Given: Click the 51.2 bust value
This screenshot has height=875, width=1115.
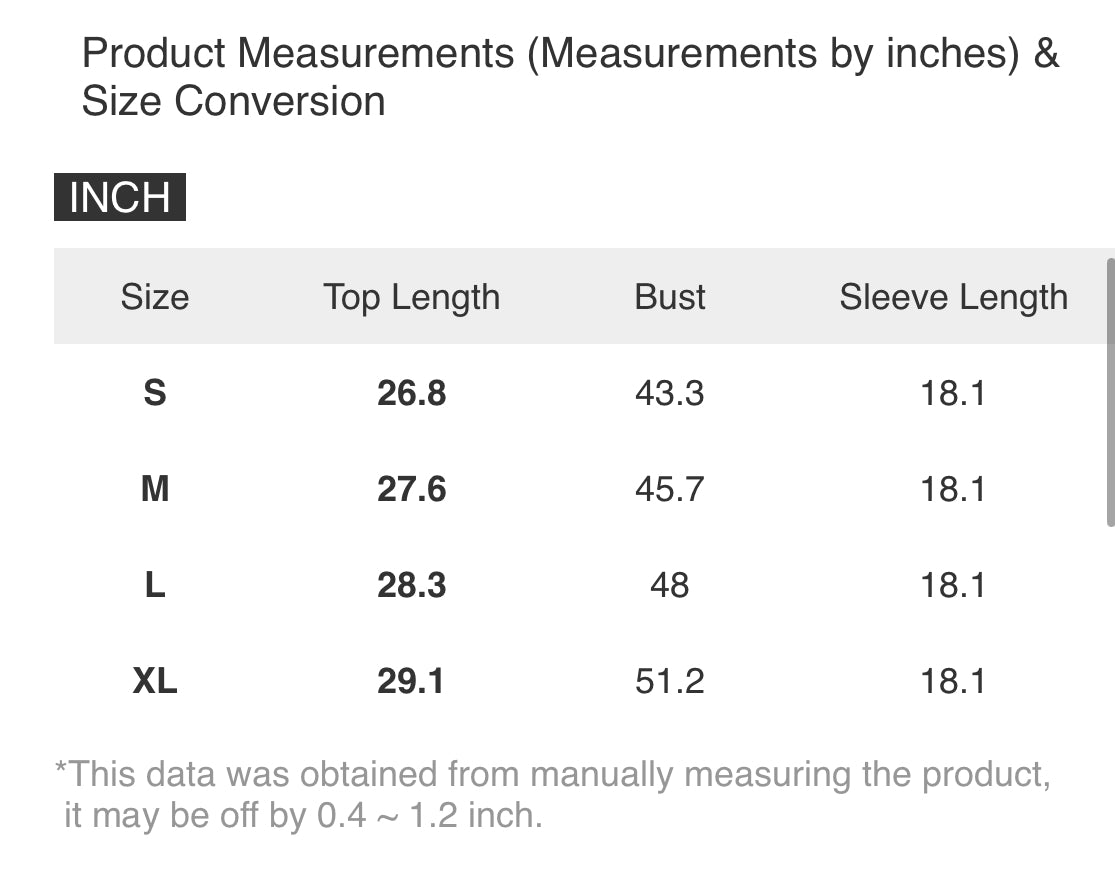Looking at the screenshot, I should click(669, 681).
